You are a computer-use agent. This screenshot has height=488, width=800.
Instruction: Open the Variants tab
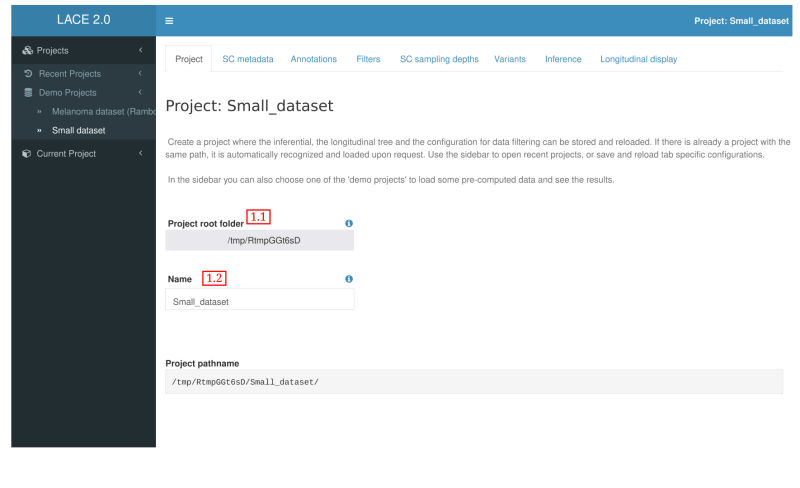pyautogui.click(x=510, y=59)
